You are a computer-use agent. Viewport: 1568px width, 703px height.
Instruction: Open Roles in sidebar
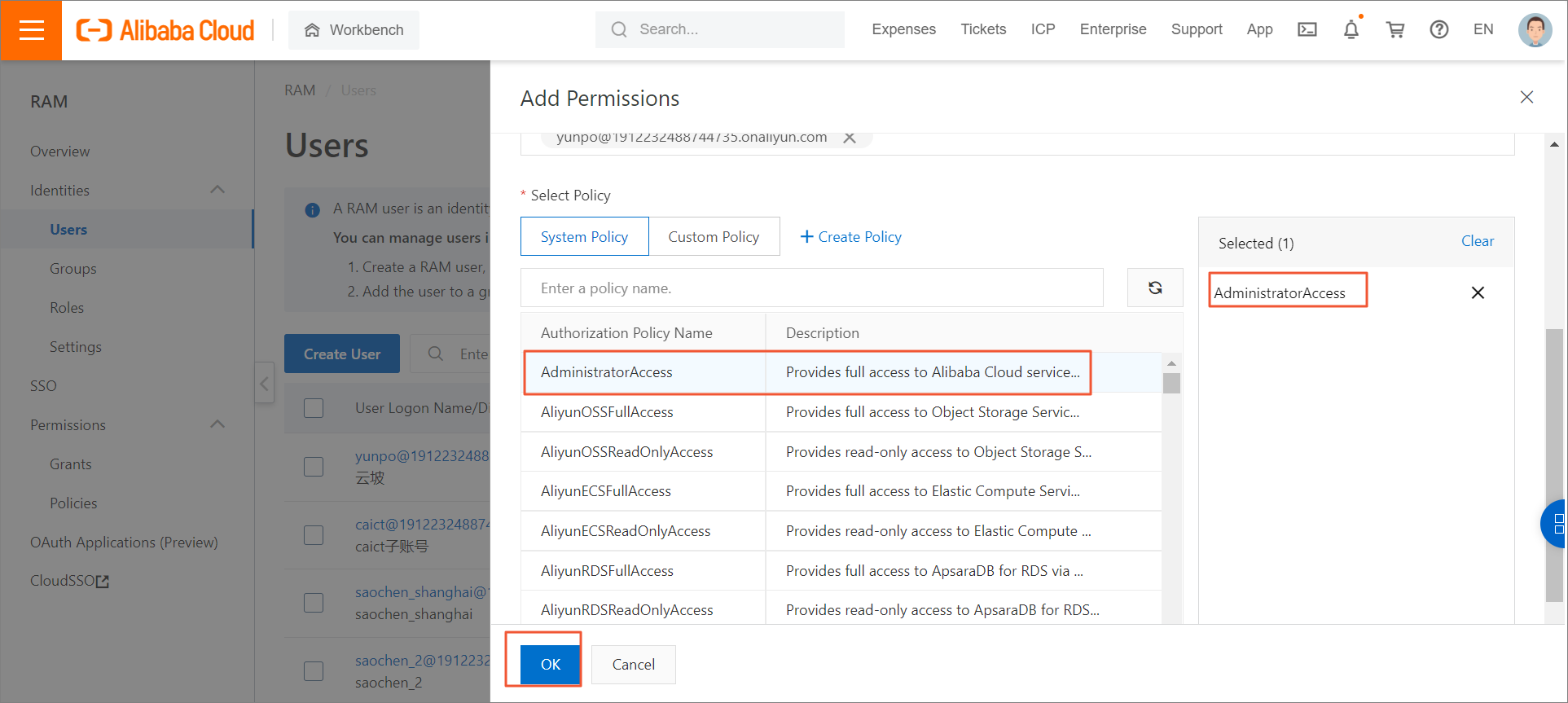[x=67, y=308]
